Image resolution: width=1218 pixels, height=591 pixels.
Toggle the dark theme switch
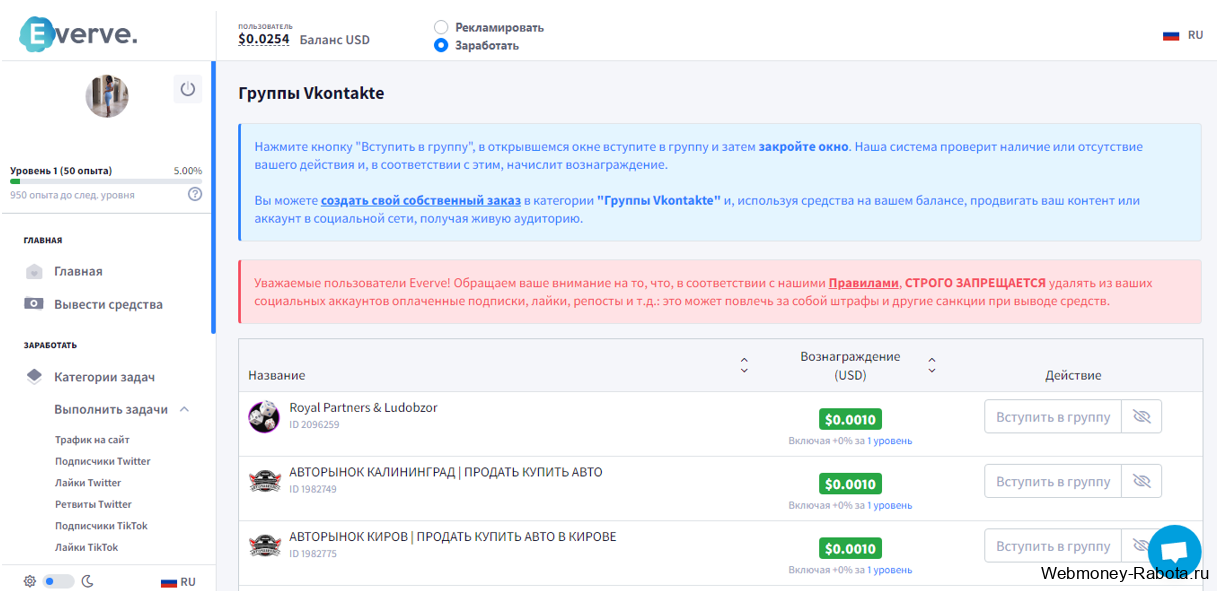[58, 581]
